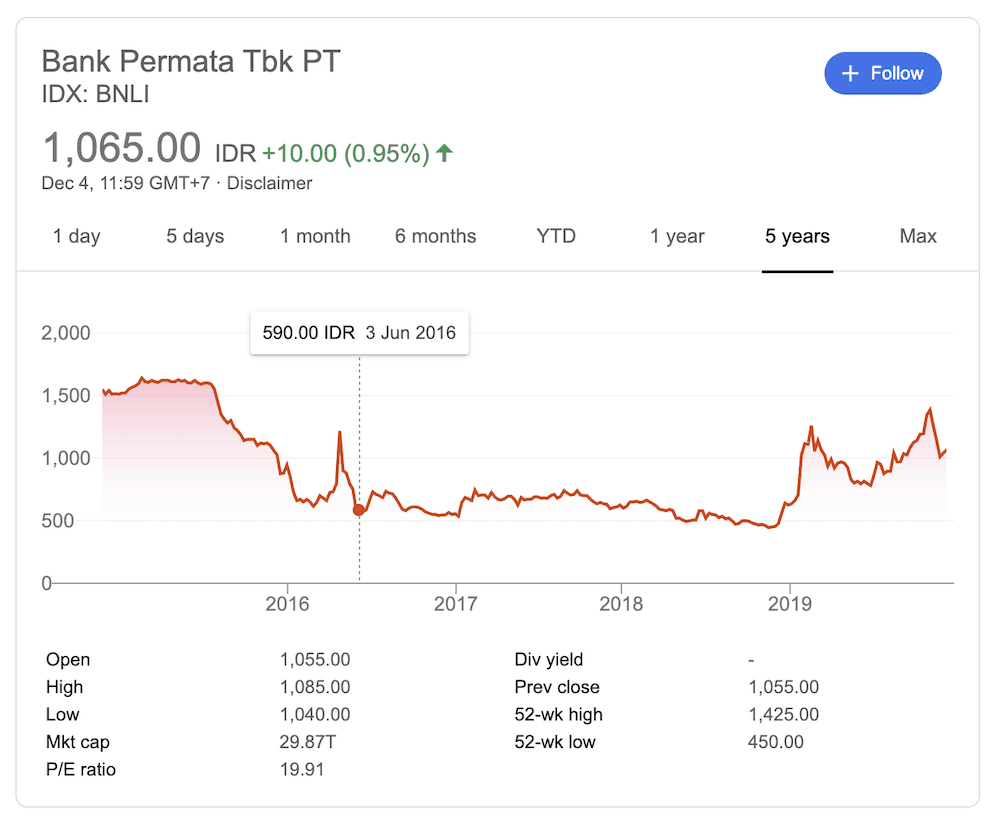Switch to the Max chart range

pyautogui.click(x=917, y=236)
